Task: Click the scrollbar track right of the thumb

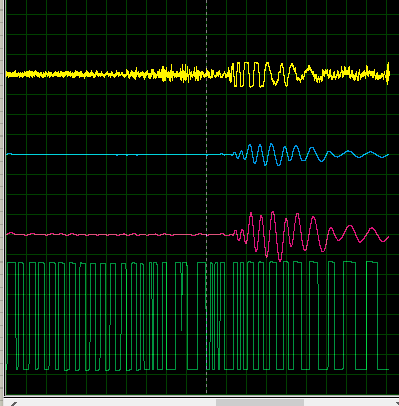Action: (348, 403)
